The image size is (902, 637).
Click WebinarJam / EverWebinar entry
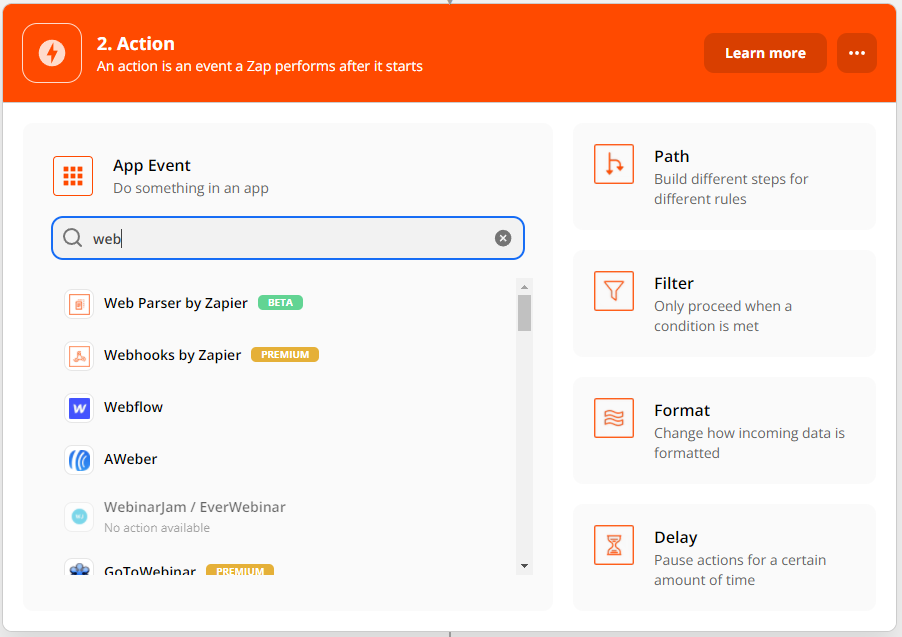194,507
